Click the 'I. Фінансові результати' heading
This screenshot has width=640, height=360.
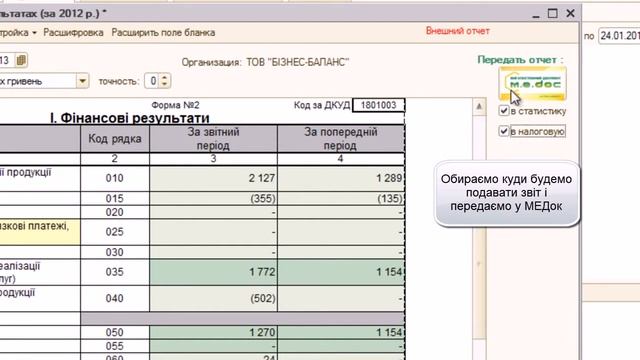[x=130, y=118]
